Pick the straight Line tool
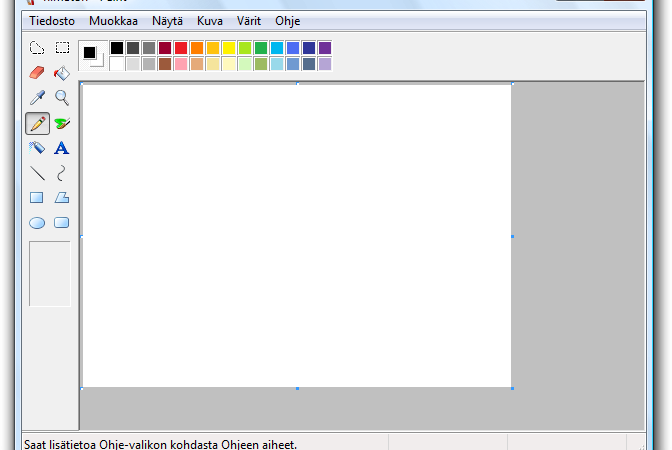The height and width of the screenshot is (450, 672). point(37,173)
